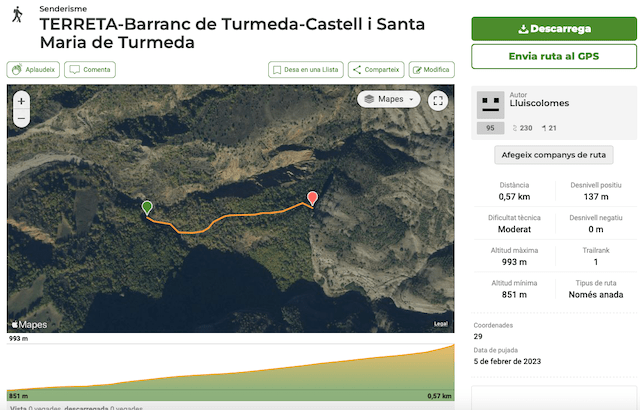Open the Legal link on map

[440, 323]
